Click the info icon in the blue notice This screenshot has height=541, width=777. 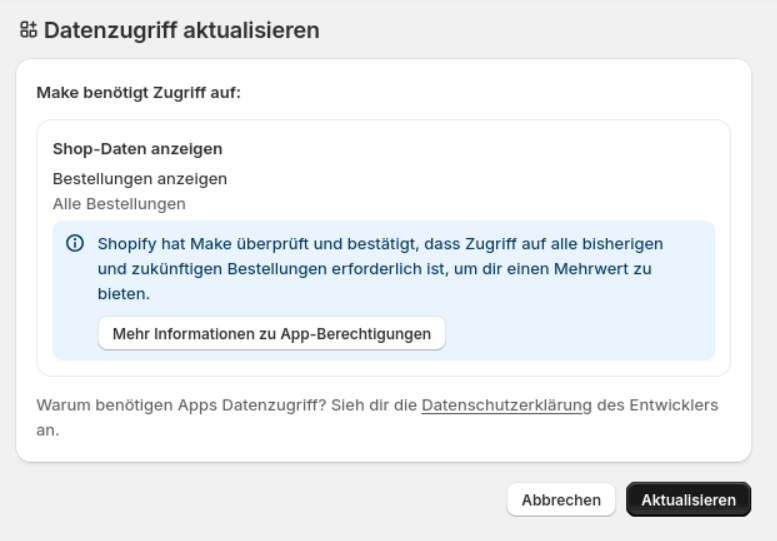pyautogui.click(x=75, y=243)
